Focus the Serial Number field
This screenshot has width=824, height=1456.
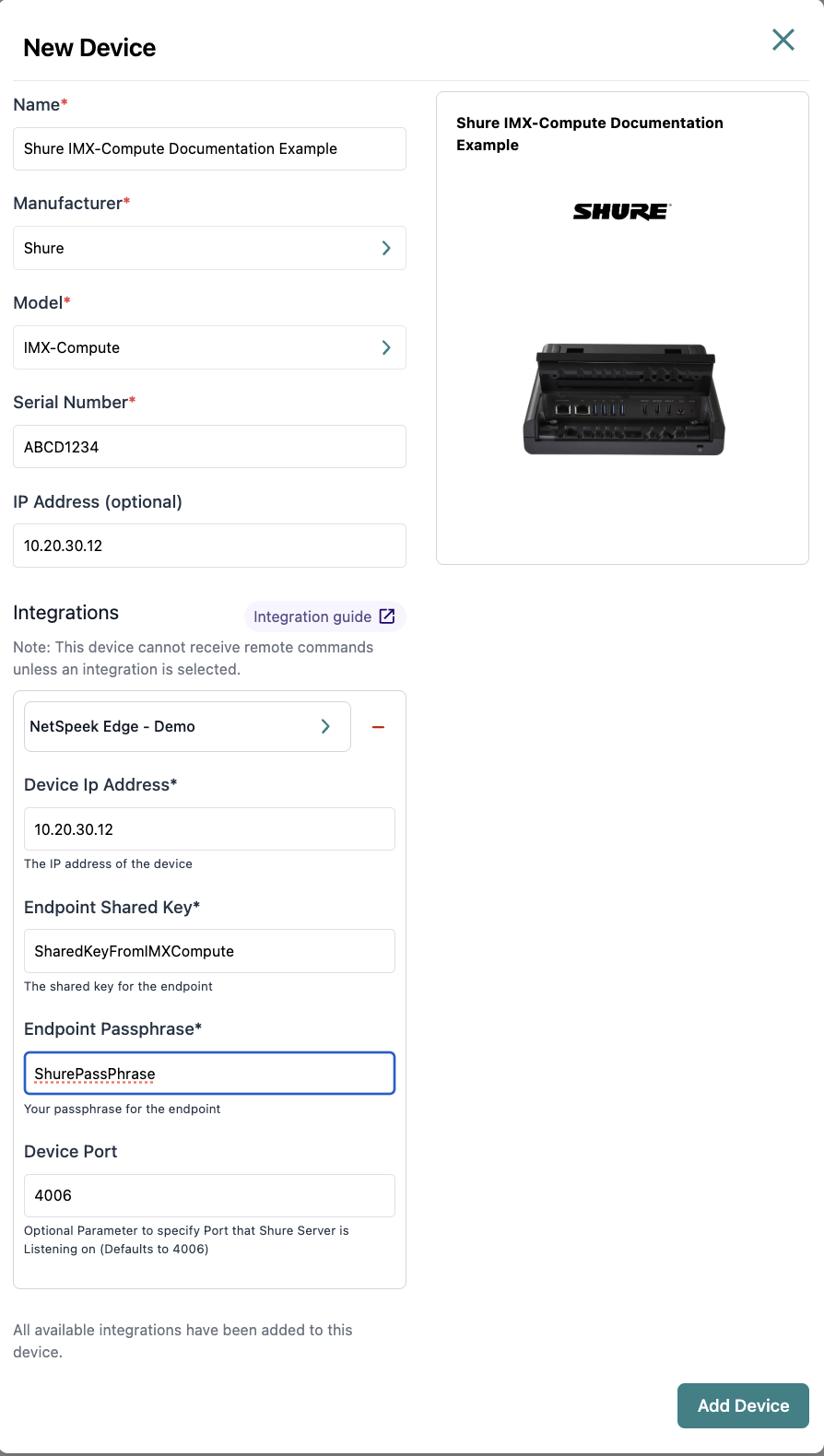coord(209,447)
